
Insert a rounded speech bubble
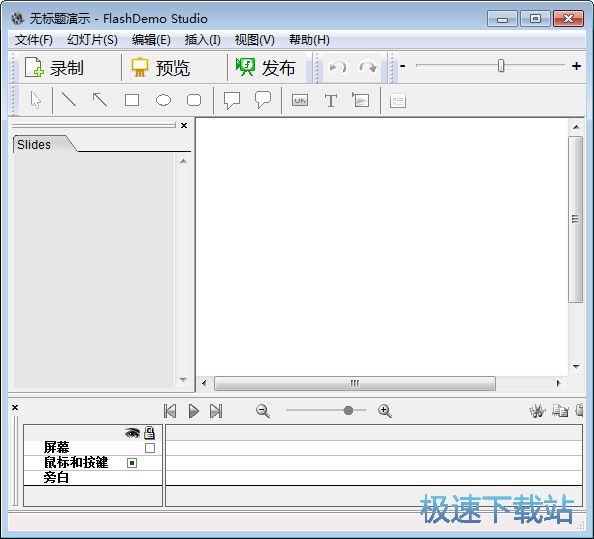pyautogui.click(x=263, y=100)
